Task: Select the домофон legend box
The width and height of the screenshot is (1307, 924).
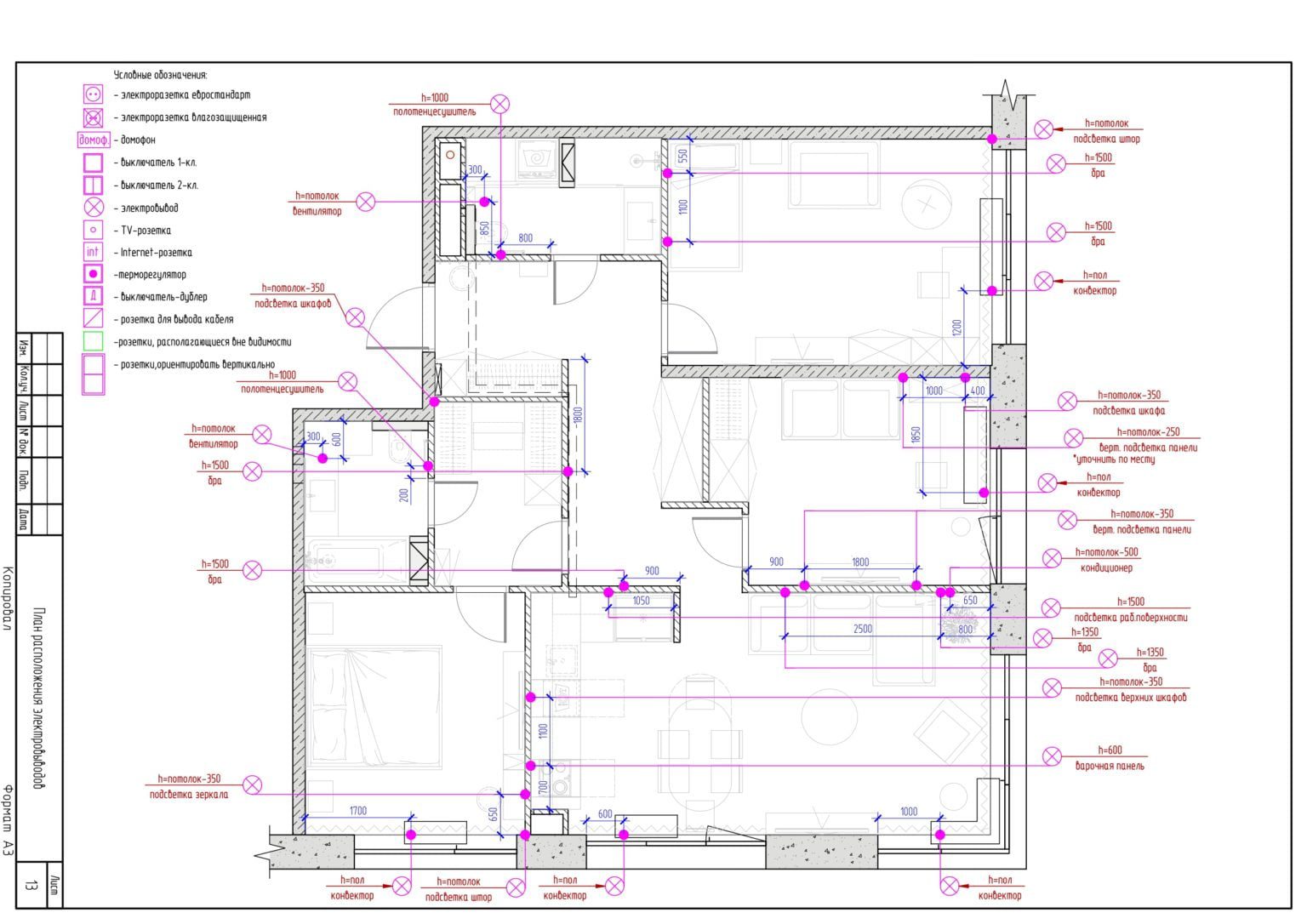Action: click(94, 140)
